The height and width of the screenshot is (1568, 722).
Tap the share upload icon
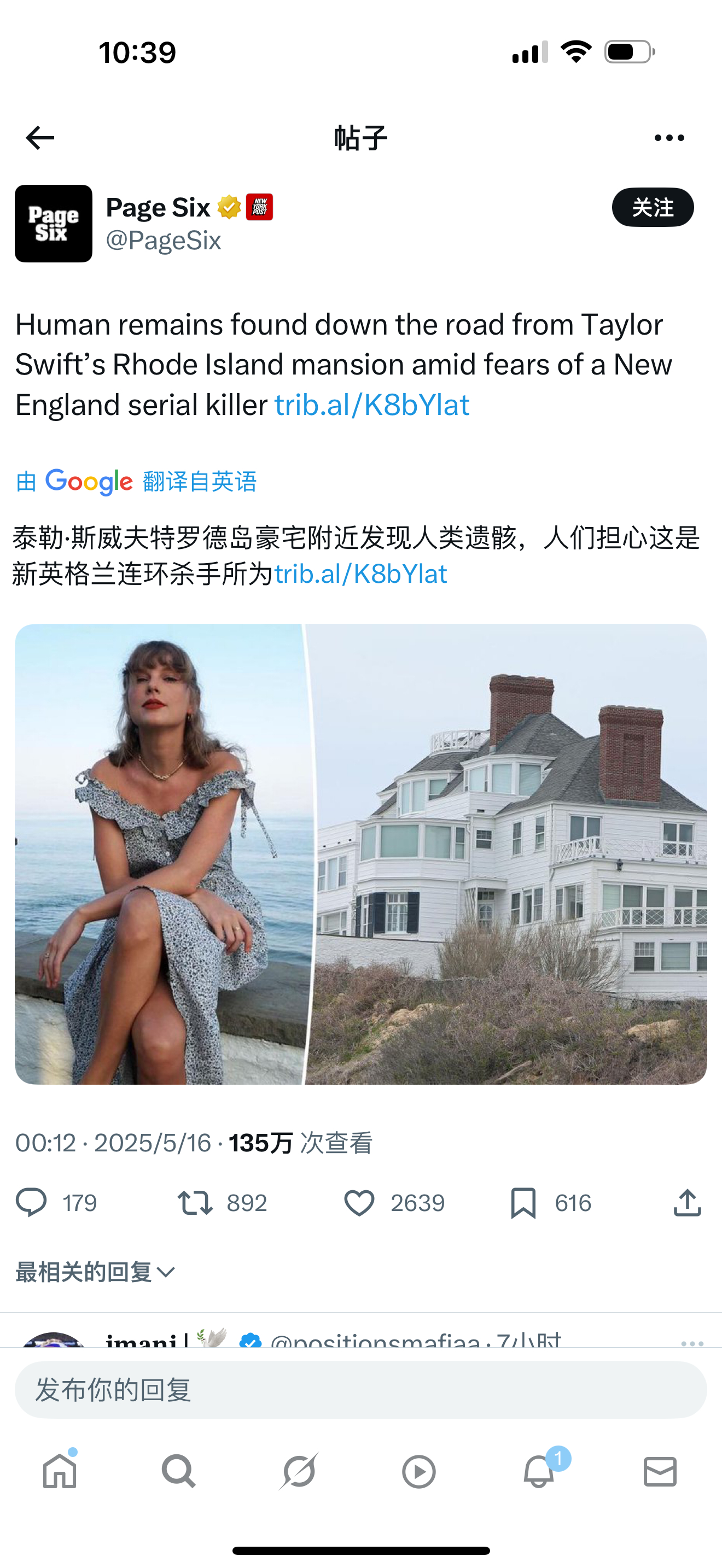pyautogui.click(x=688, y=1203)
